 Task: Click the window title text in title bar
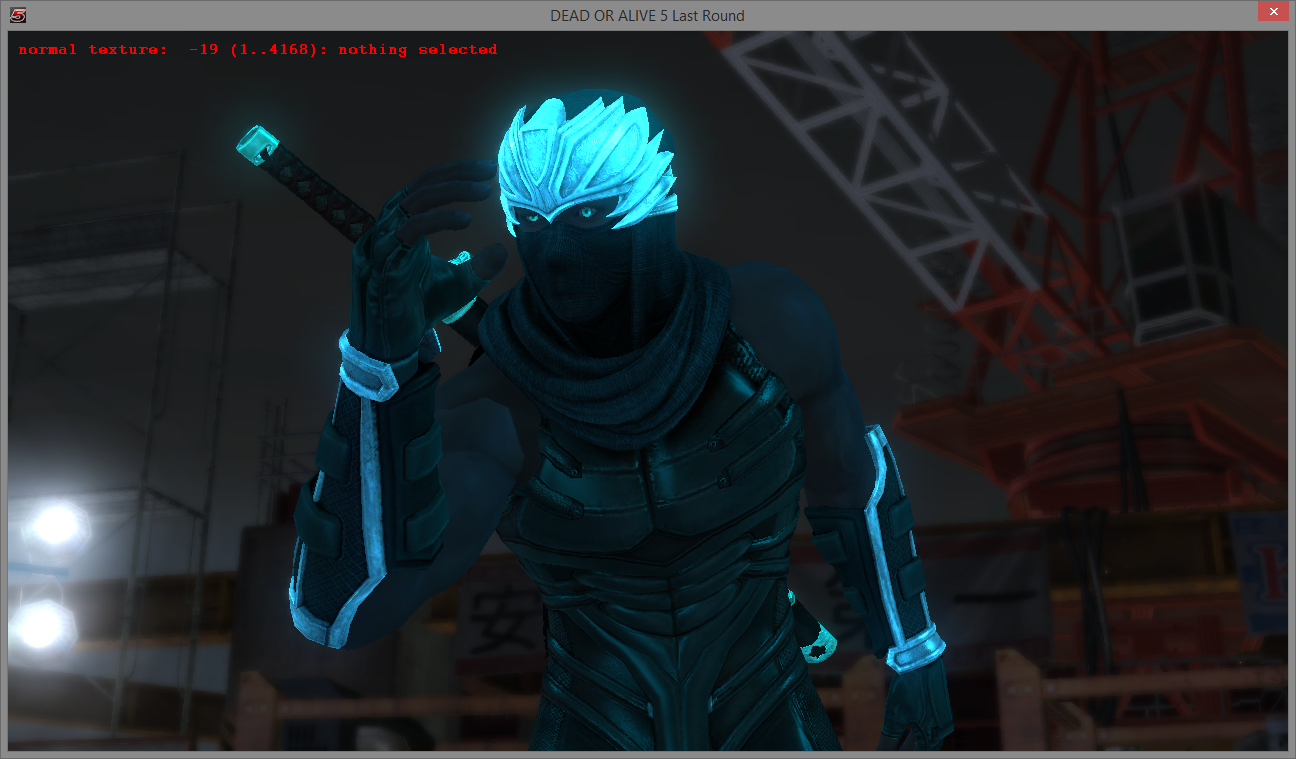(647, 15)
